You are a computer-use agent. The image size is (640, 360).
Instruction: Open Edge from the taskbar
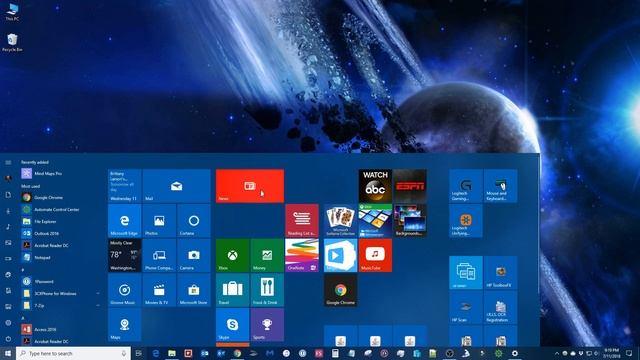point(156,353)
